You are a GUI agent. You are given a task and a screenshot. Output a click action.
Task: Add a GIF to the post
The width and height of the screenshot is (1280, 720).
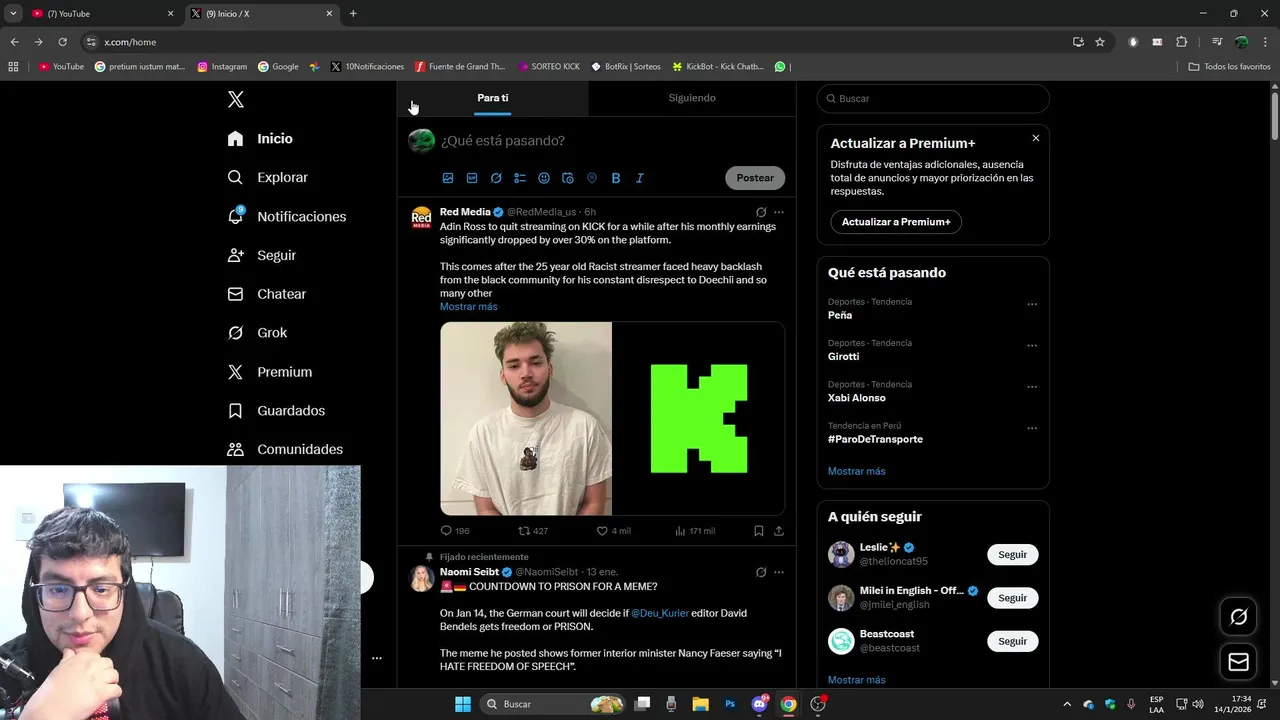coord(472,178)
